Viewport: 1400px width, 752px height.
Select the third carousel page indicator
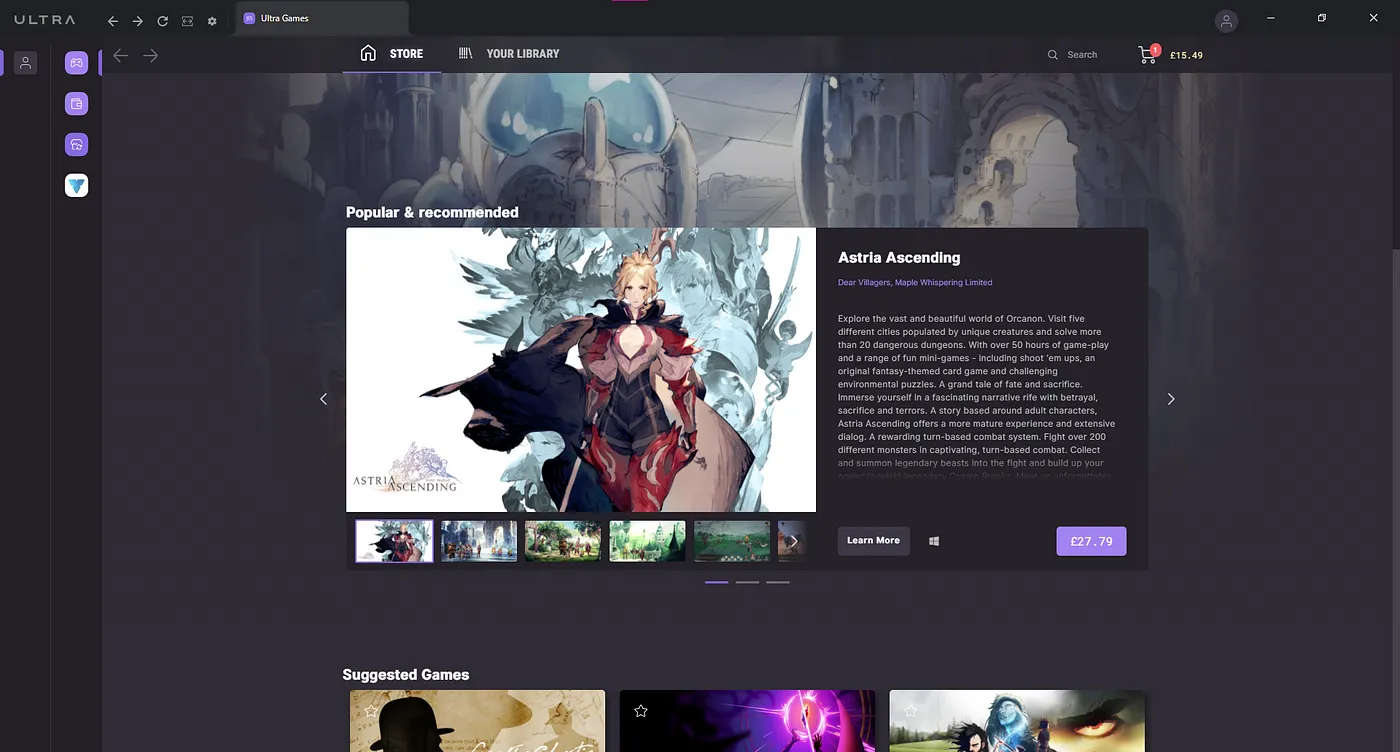[x=778, y=582]
